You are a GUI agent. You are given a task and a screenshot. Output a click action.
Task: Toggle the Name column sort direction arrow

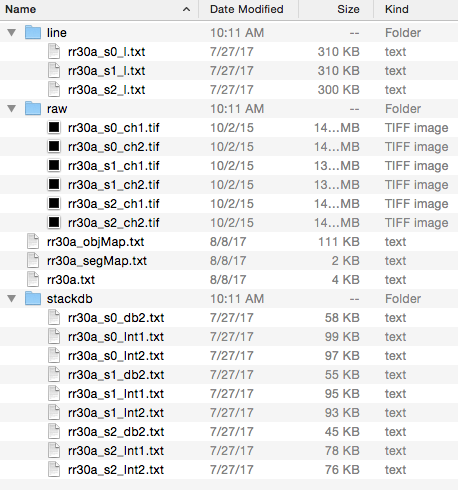point(187,9)
